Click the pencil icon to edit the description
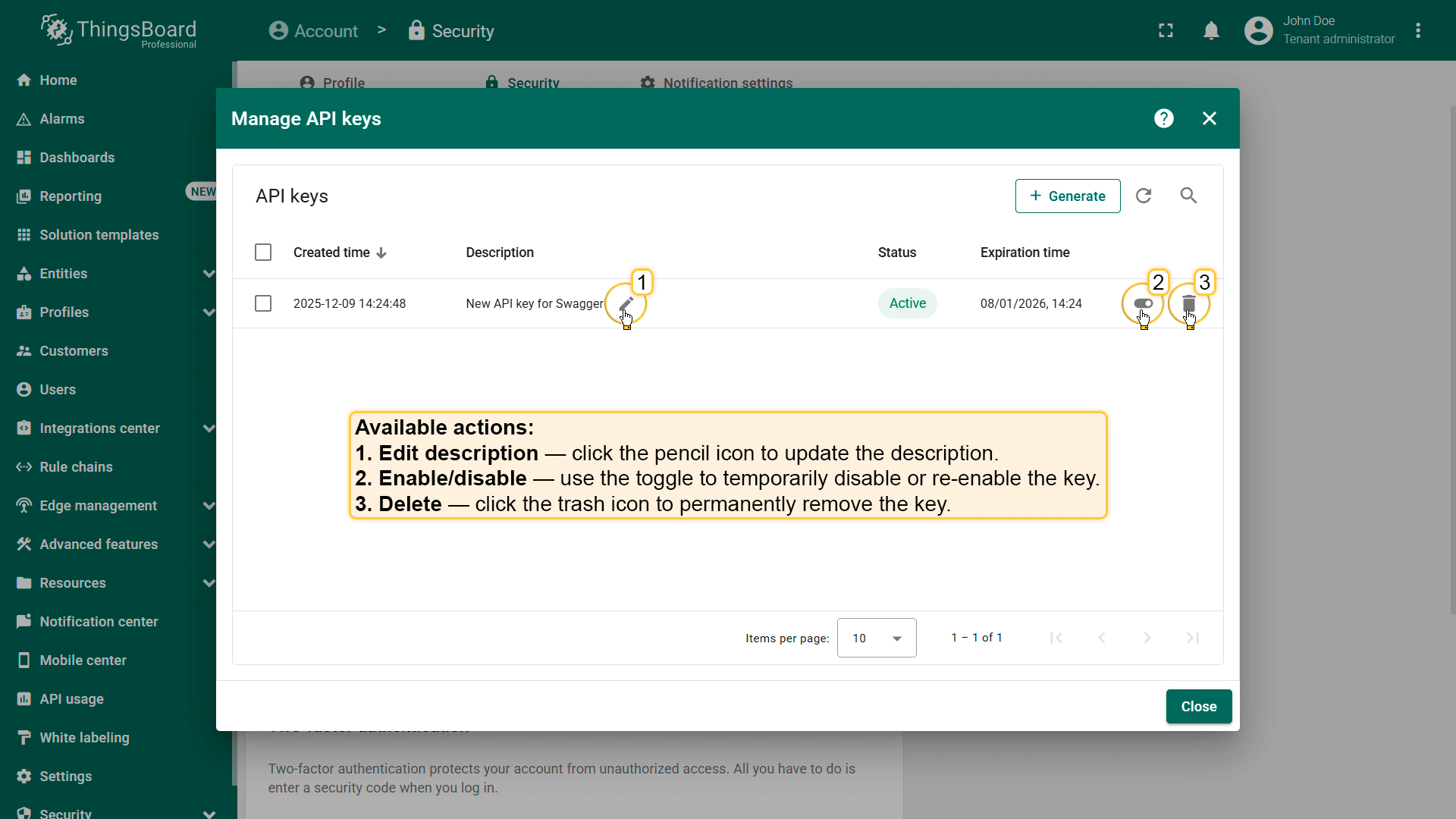This screenshot has height=819, width=1456. coord(626,303)
